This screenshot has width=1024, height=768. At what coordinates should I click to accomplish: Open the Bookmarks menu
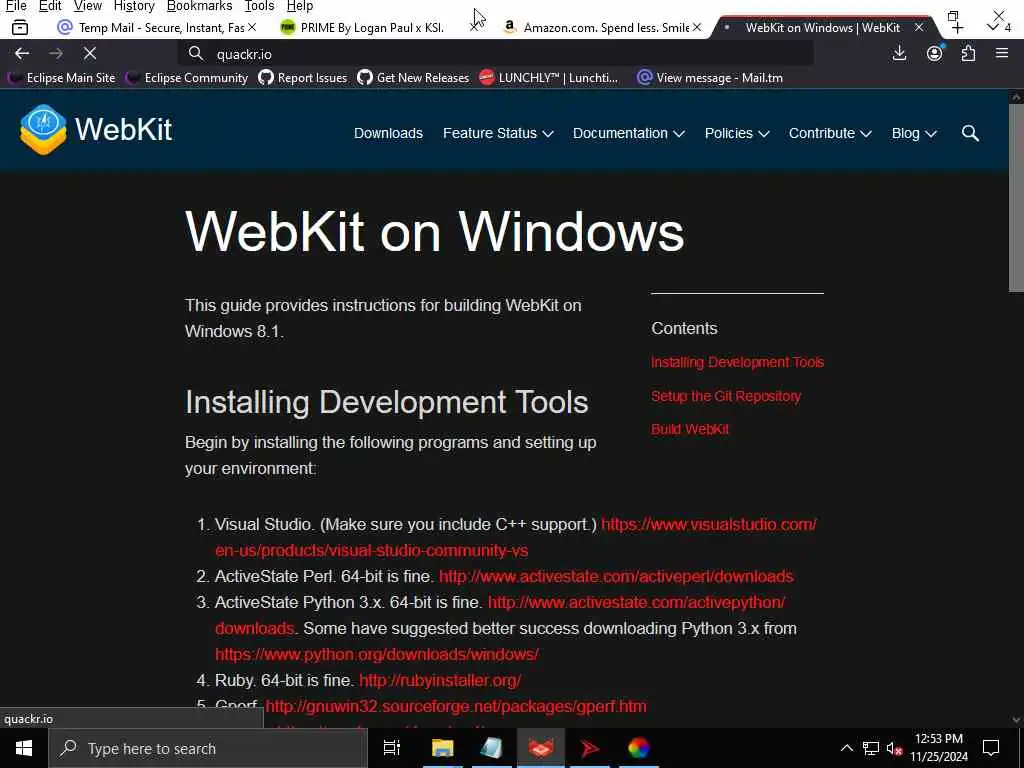point(200,6)
